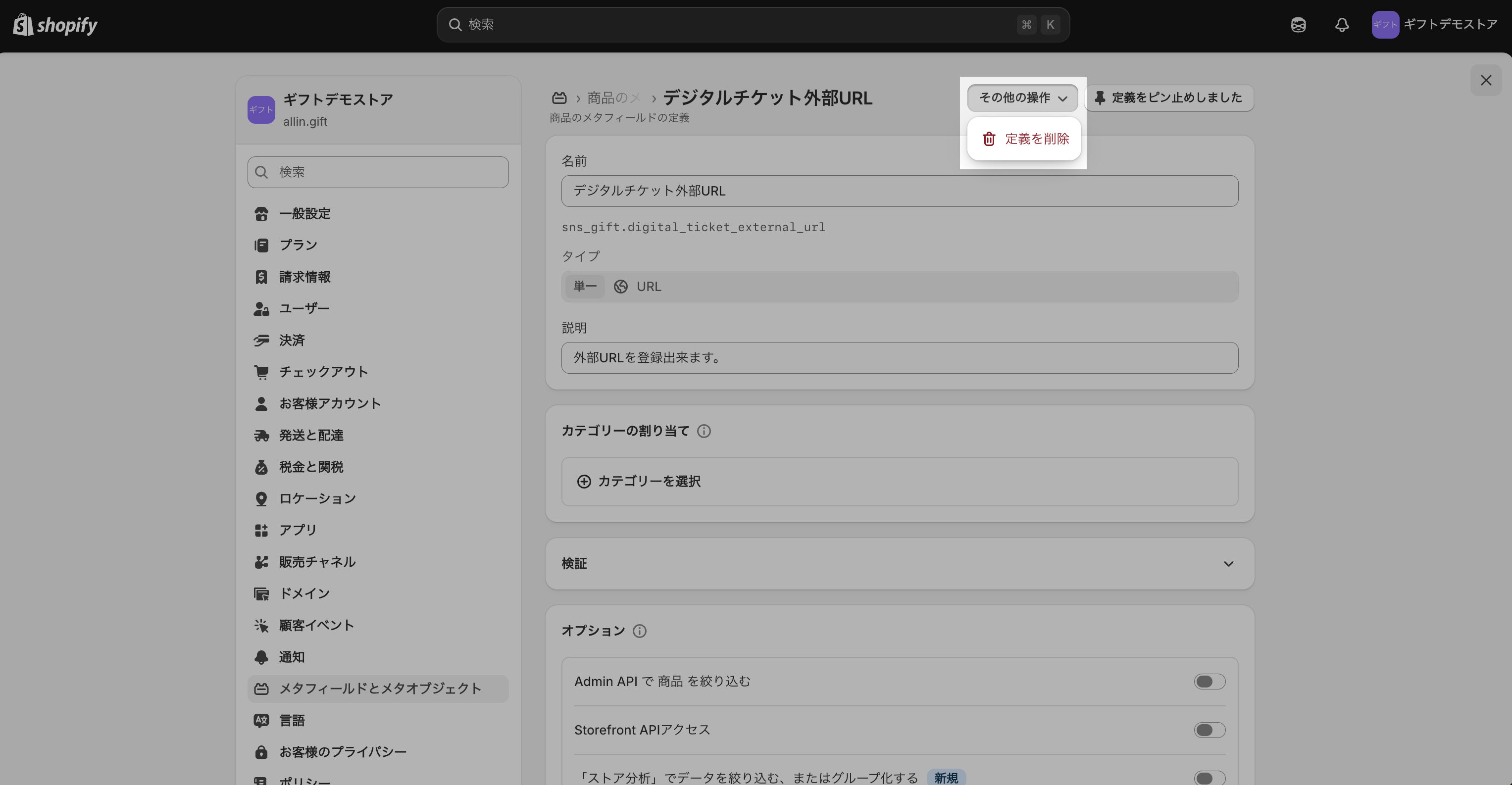Open the notifications bell icon

click(1342, 25)
